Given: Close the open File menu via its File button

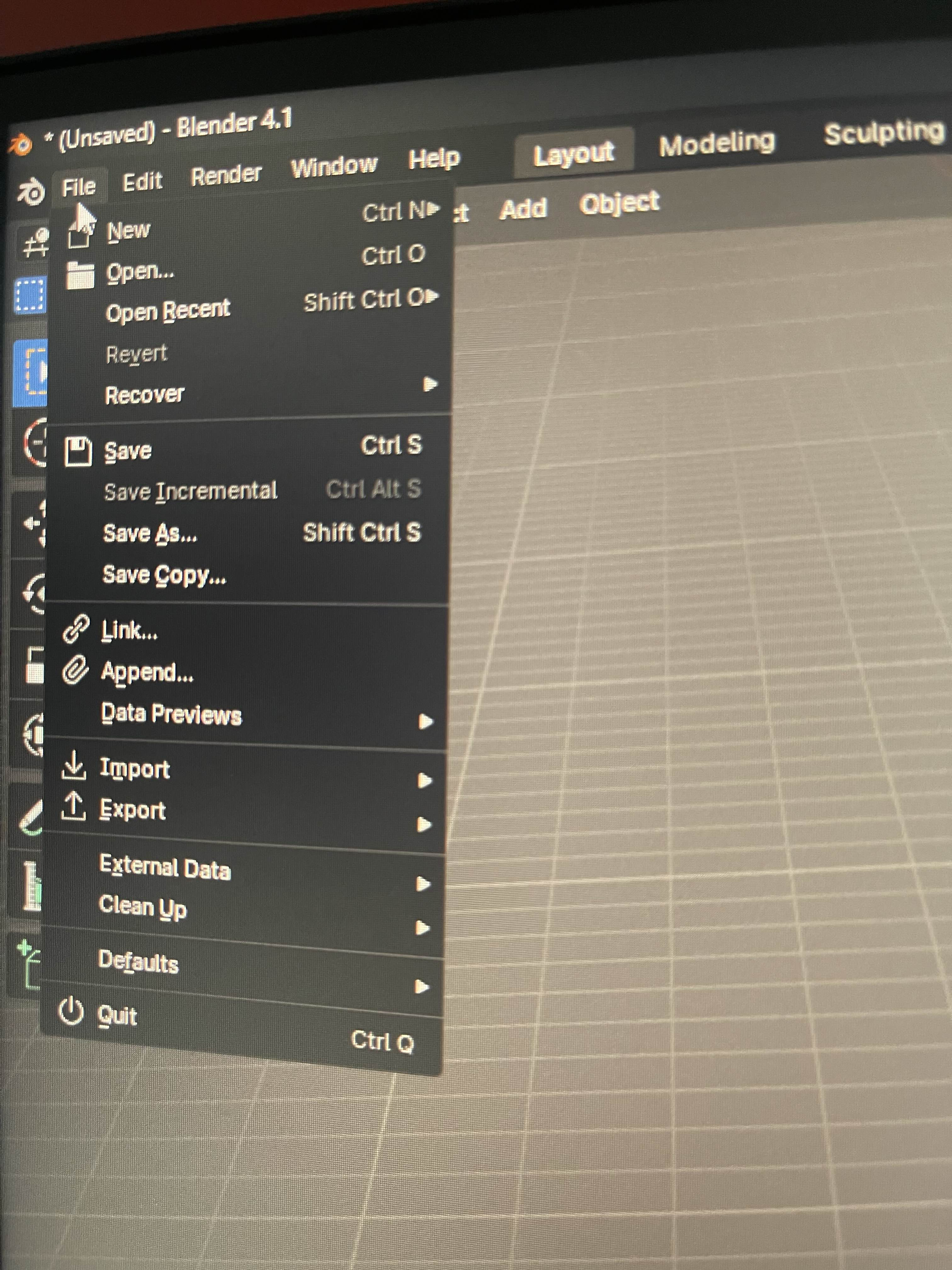Looking at the screenshot, I should point(79,186).
